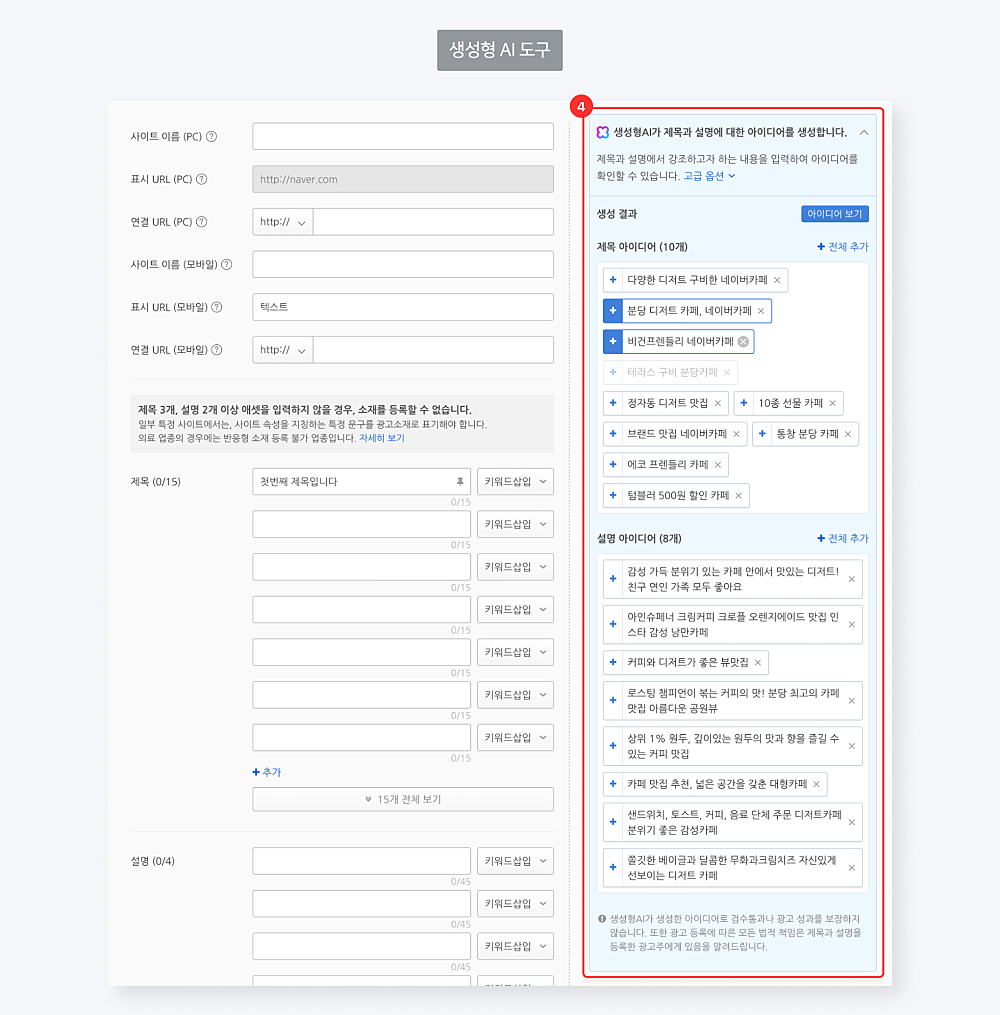Image resolution: width=1000 pixels, height=1015 pixels.
Task: Remove description idea 로스팅 챔피언이 볶는 커피
Action: point(852,701)
